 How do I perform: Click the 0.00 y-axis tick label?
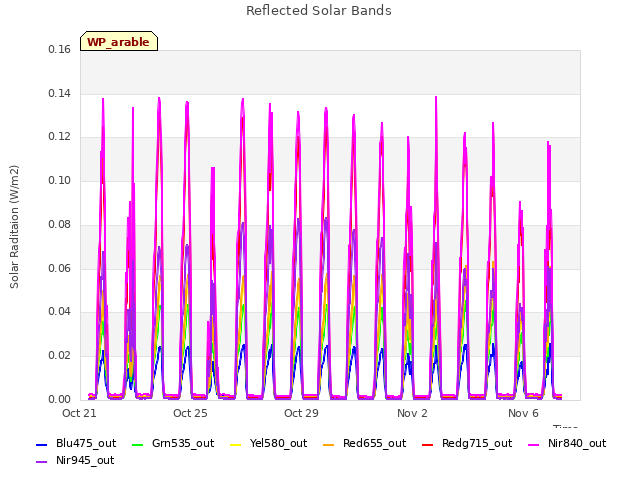(x=60, y=399)
